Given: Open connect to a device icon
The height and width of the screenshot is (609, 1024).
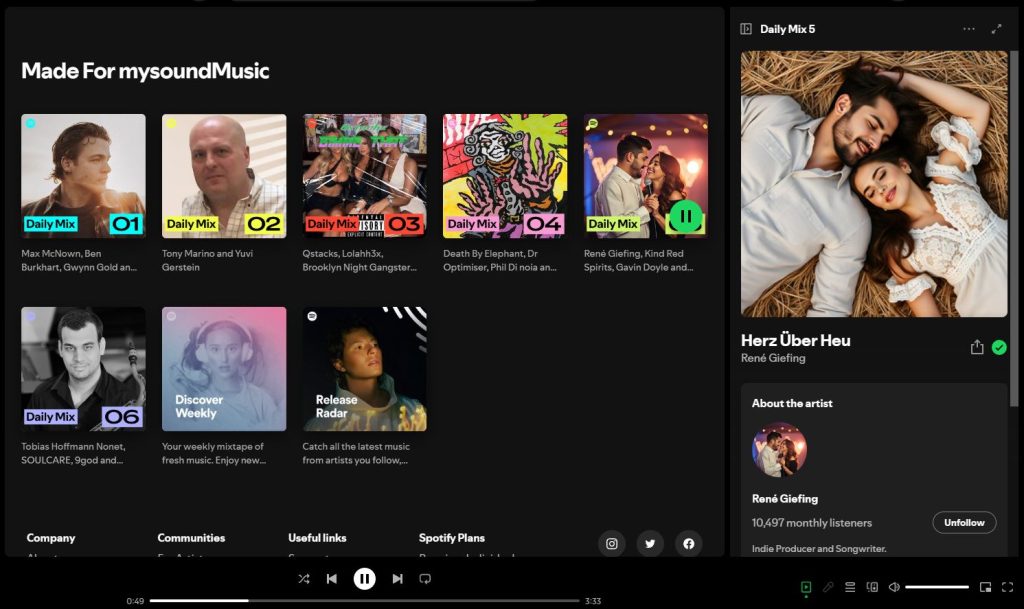Looking at the screenshot, I should [872, 587].
